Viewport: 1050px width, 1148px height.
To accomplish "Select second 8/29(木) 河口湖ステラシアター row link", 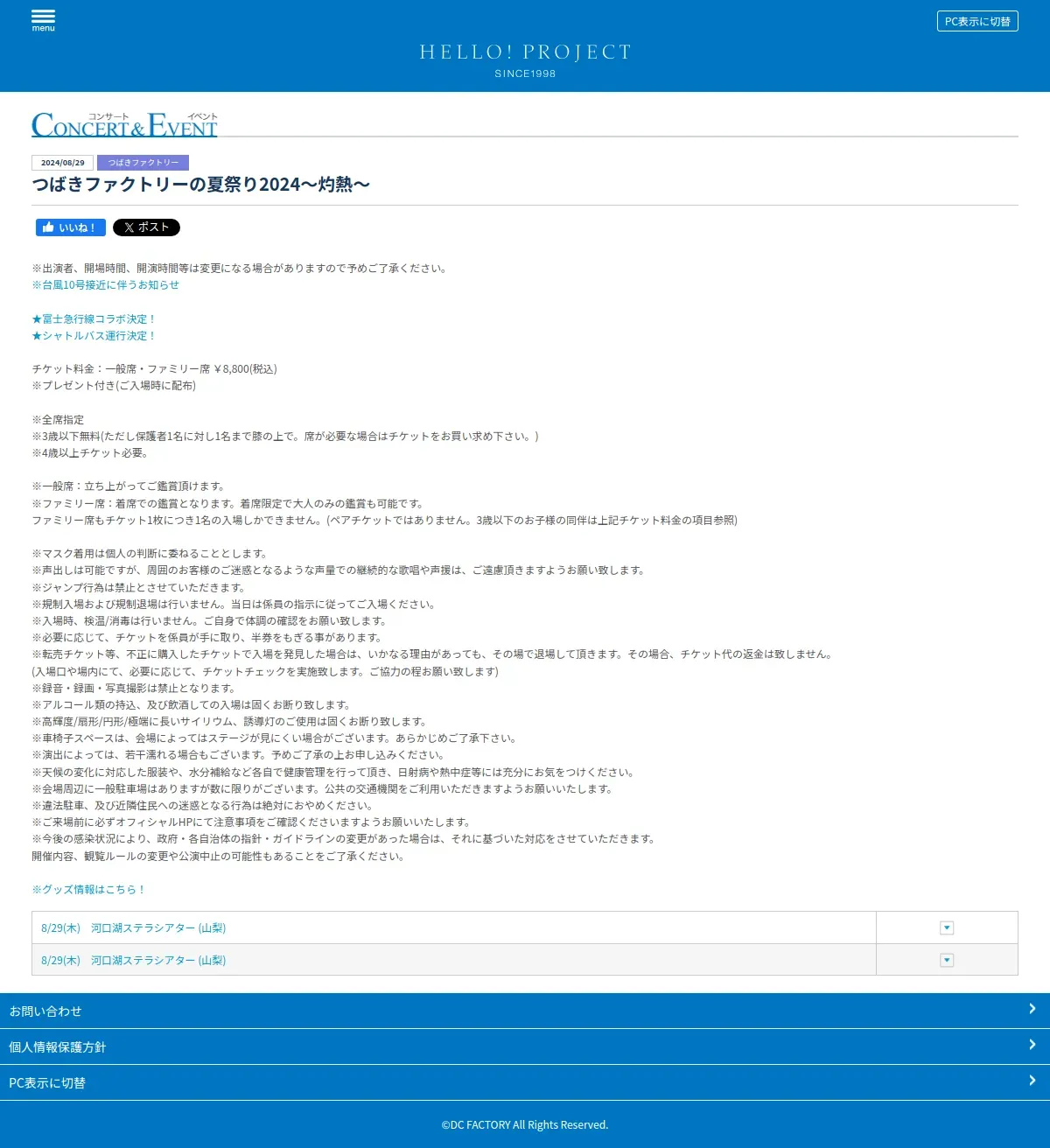I will [134, 961].
